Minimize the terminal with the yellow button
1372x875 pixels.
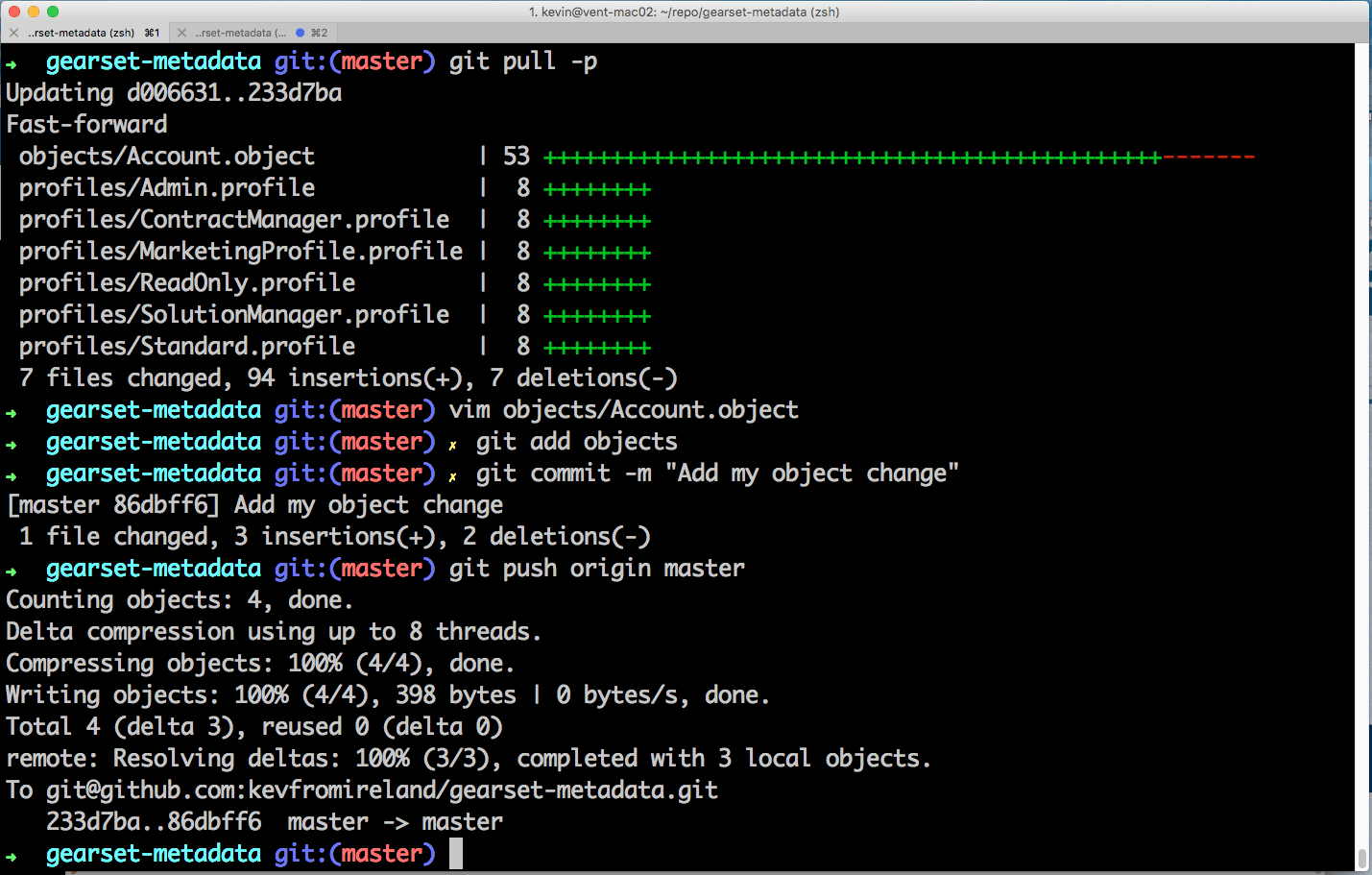point(34,12)
